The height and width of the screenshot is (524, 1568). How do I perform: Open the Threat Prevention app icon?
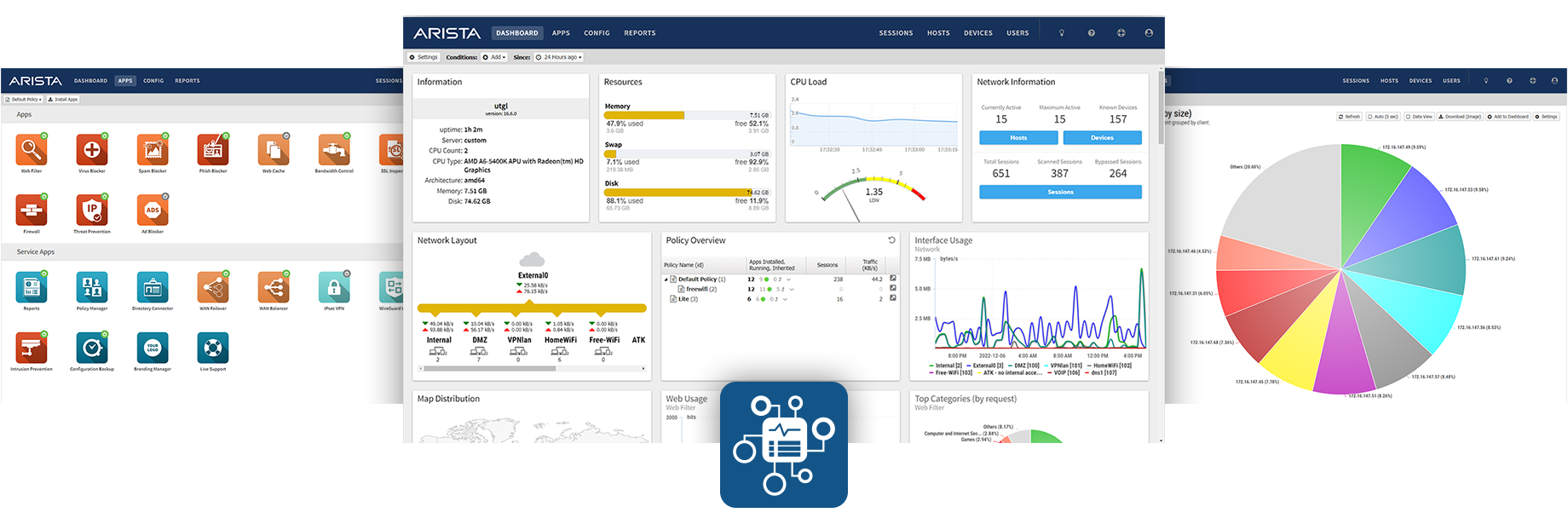pos(92,210)
